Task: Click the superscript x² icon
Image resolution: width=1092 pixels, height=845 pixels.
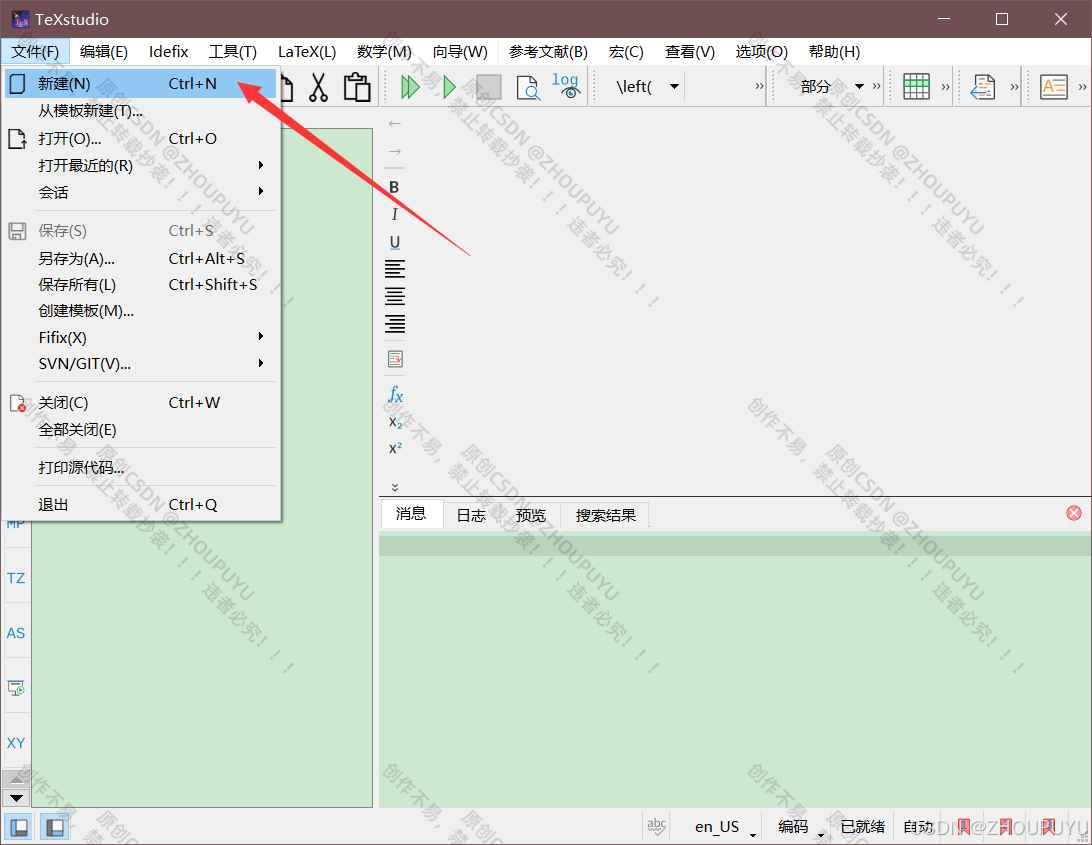Action: 395,448
